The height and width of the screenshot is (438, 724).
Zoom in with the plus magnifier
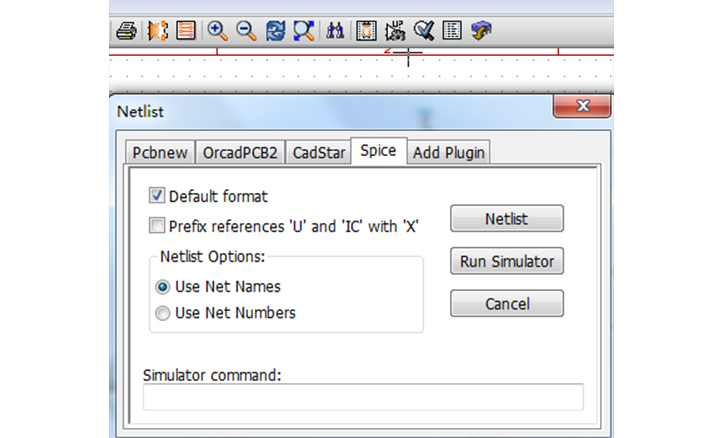click(217, 31)
